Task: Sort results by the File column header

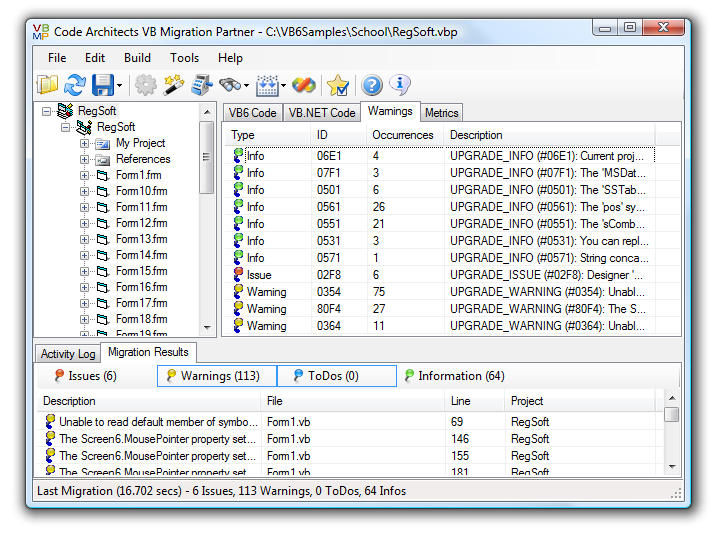Action: coord(353,401)
